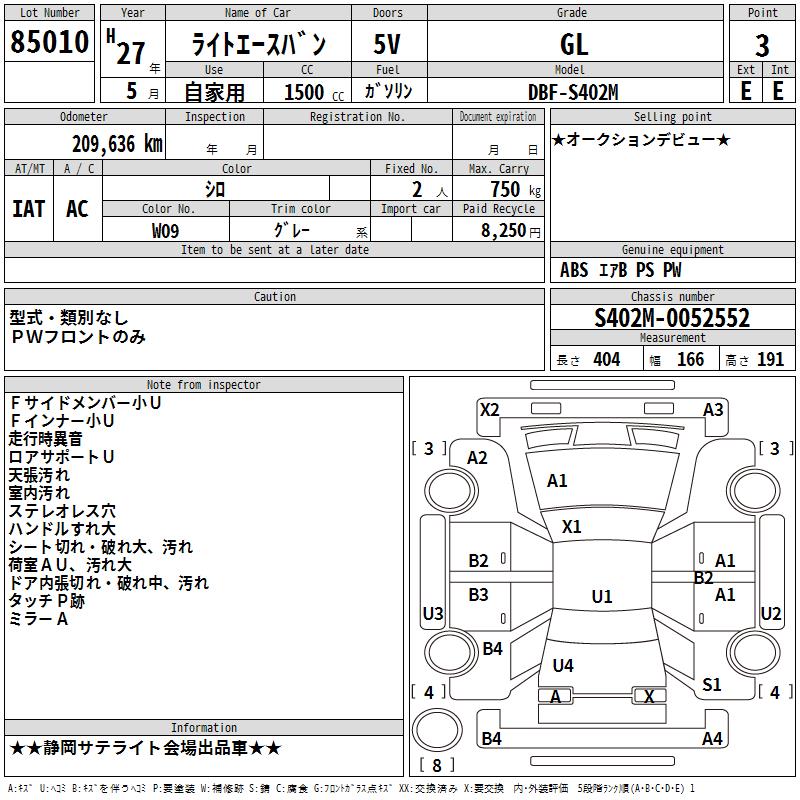Select the U1 dent marker on roof

click(602, 597)
